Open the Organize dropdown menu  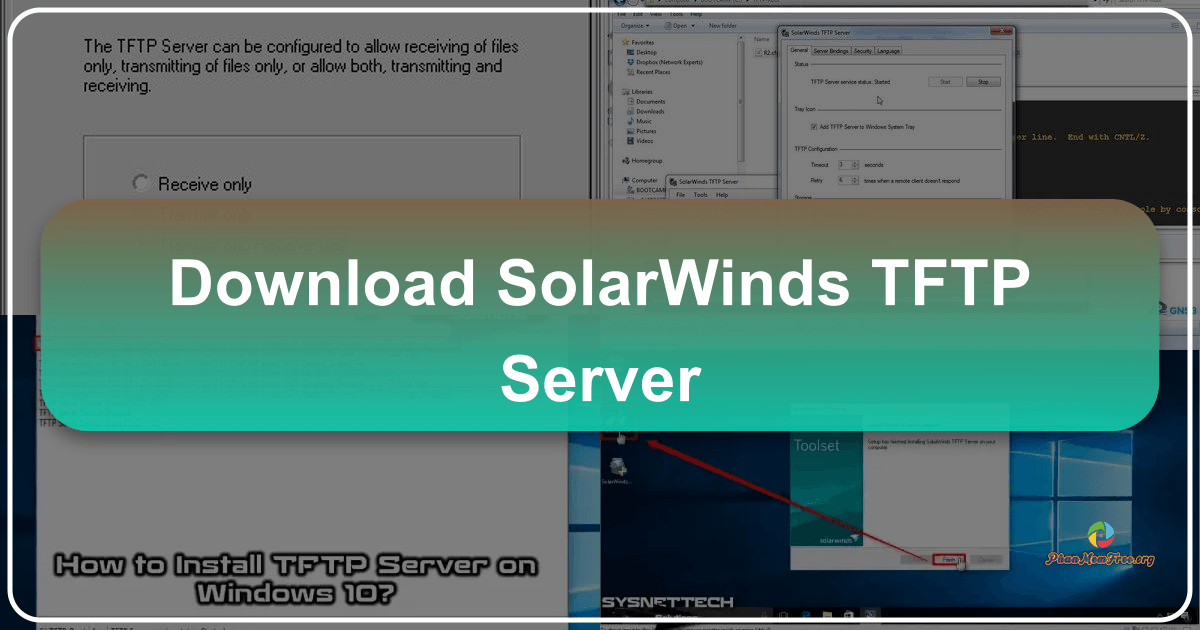coord(634,26)
